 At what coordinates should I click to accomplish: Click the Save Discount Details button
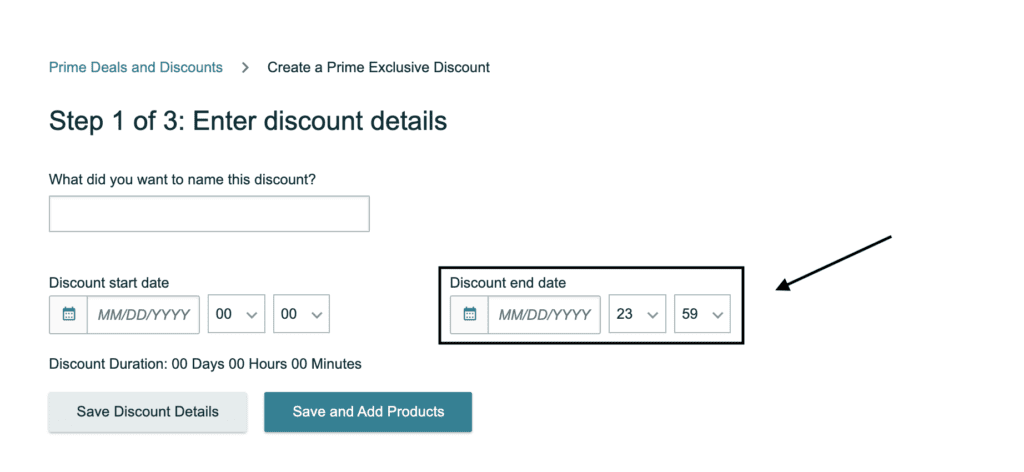tap(148, 412)
